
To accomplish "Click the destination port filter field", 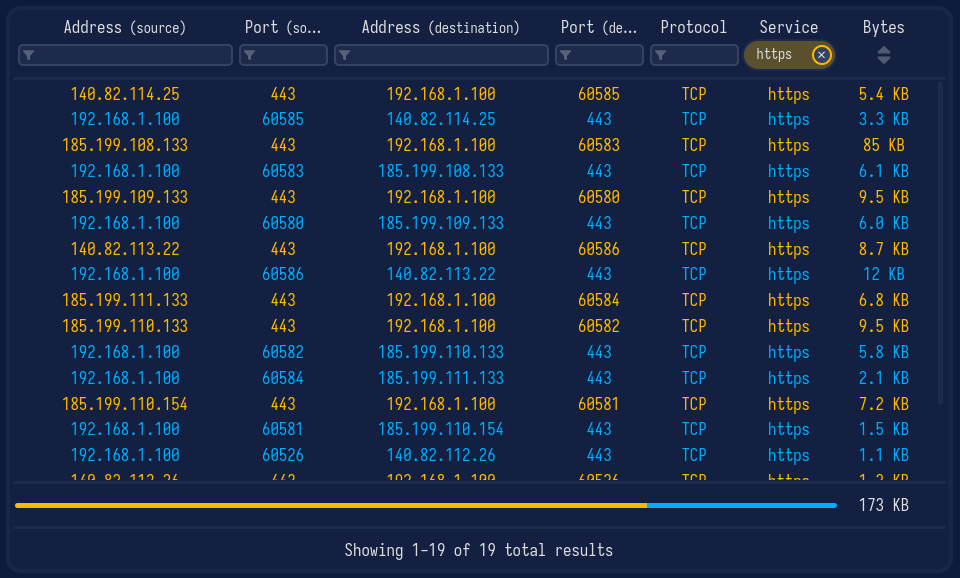I will coord(599,55).
